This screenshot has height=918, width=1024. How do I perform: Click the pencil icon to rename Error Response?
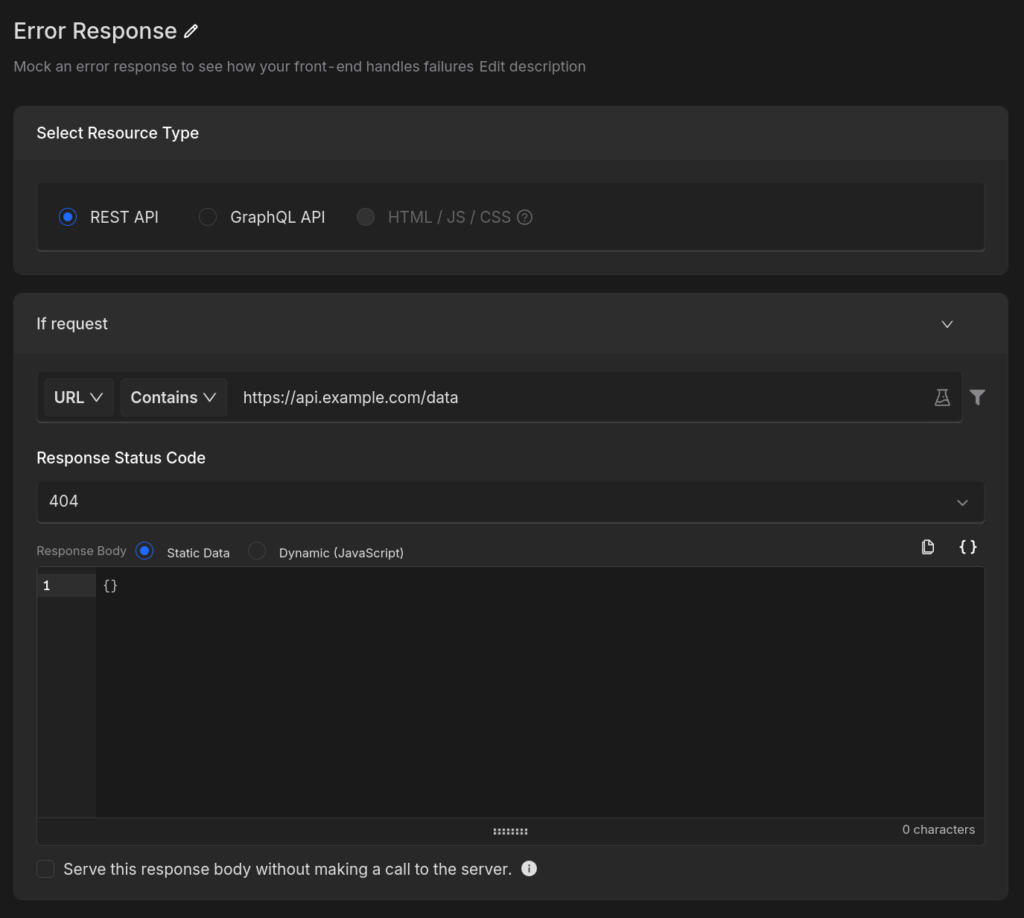tap(191, 31)
